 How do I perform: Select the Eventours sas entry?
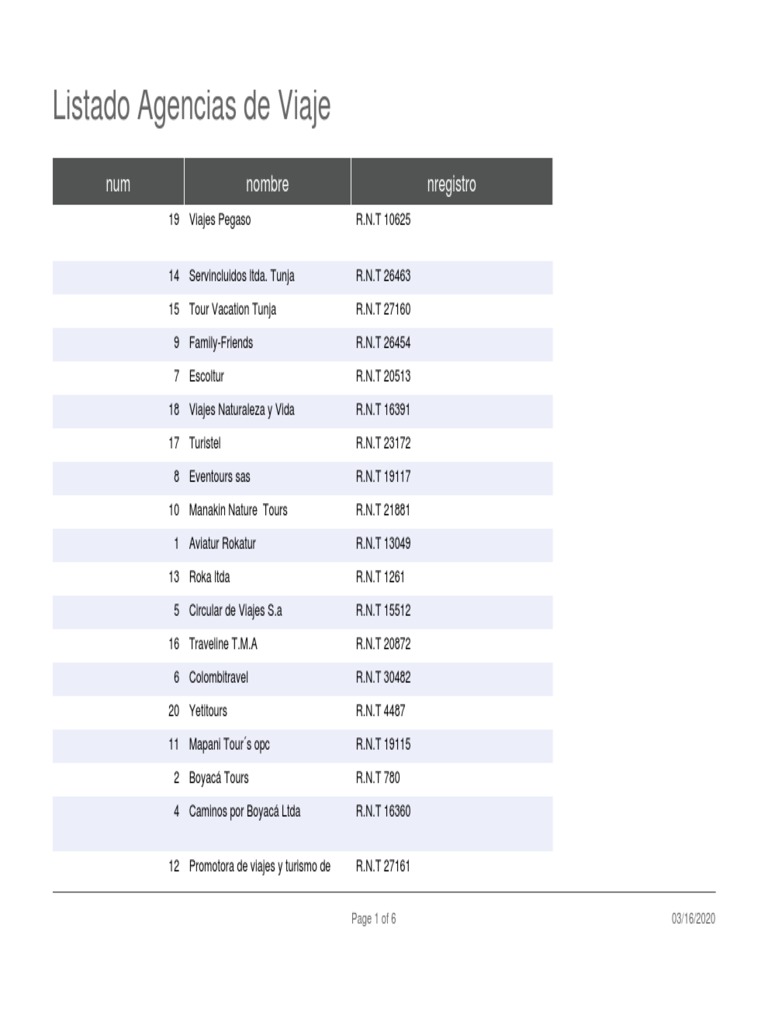(x=219, y=476)
